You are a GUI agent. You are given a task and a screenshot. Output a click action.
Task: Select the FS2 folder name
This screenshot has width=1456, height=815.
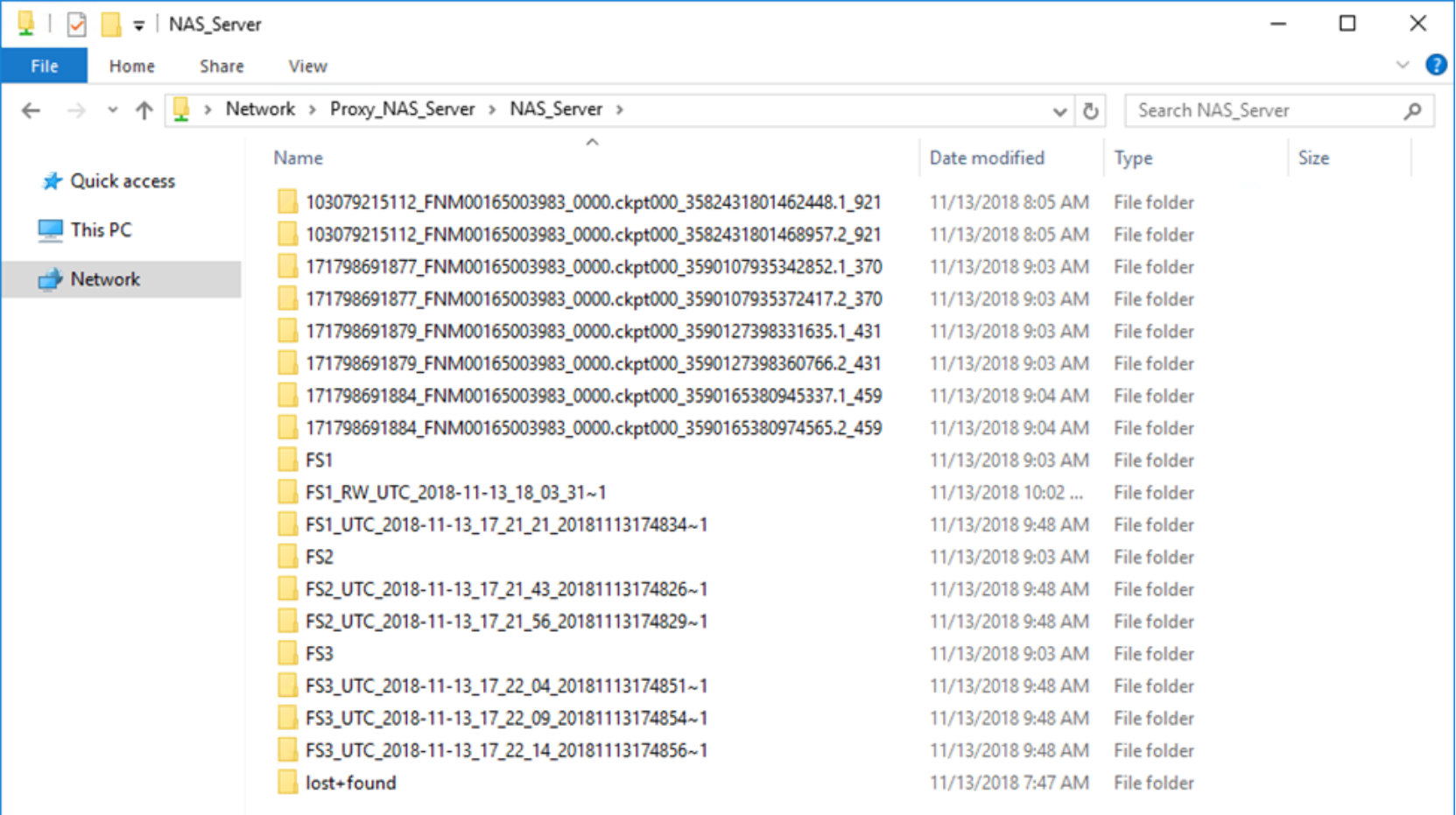[x=319, y=558]
